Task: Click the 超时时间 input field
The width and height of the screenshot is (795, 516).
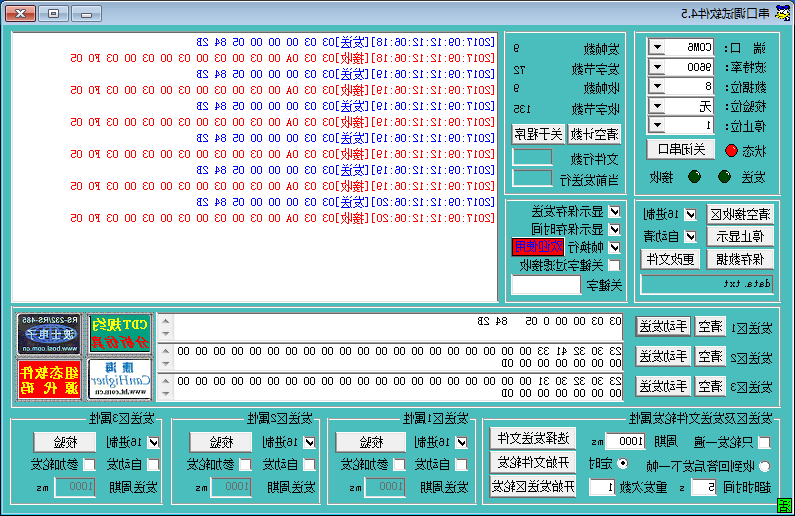Action: tap(704, 488)
